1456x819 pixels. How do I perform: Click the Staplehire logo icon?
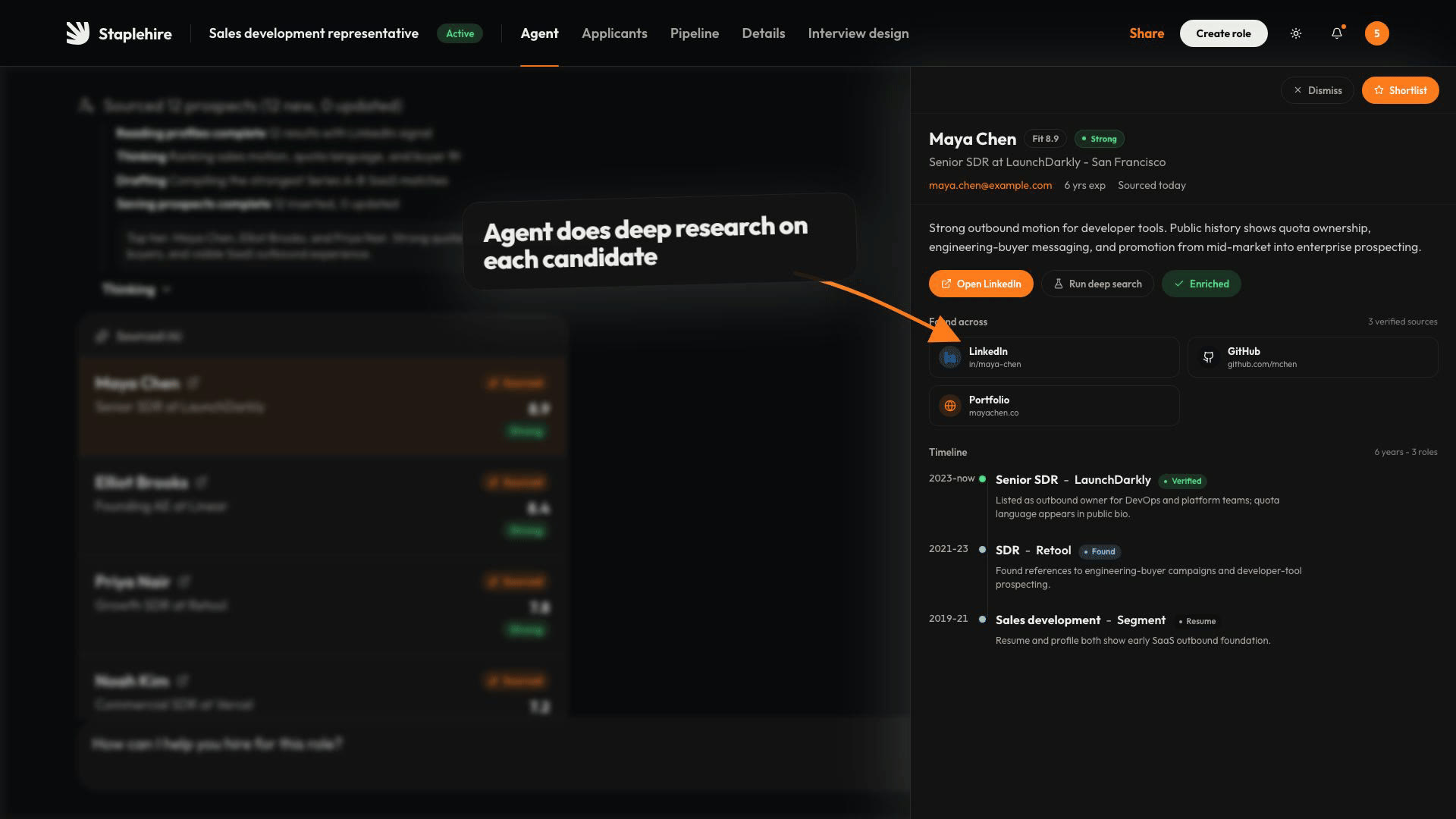point(77,33)
